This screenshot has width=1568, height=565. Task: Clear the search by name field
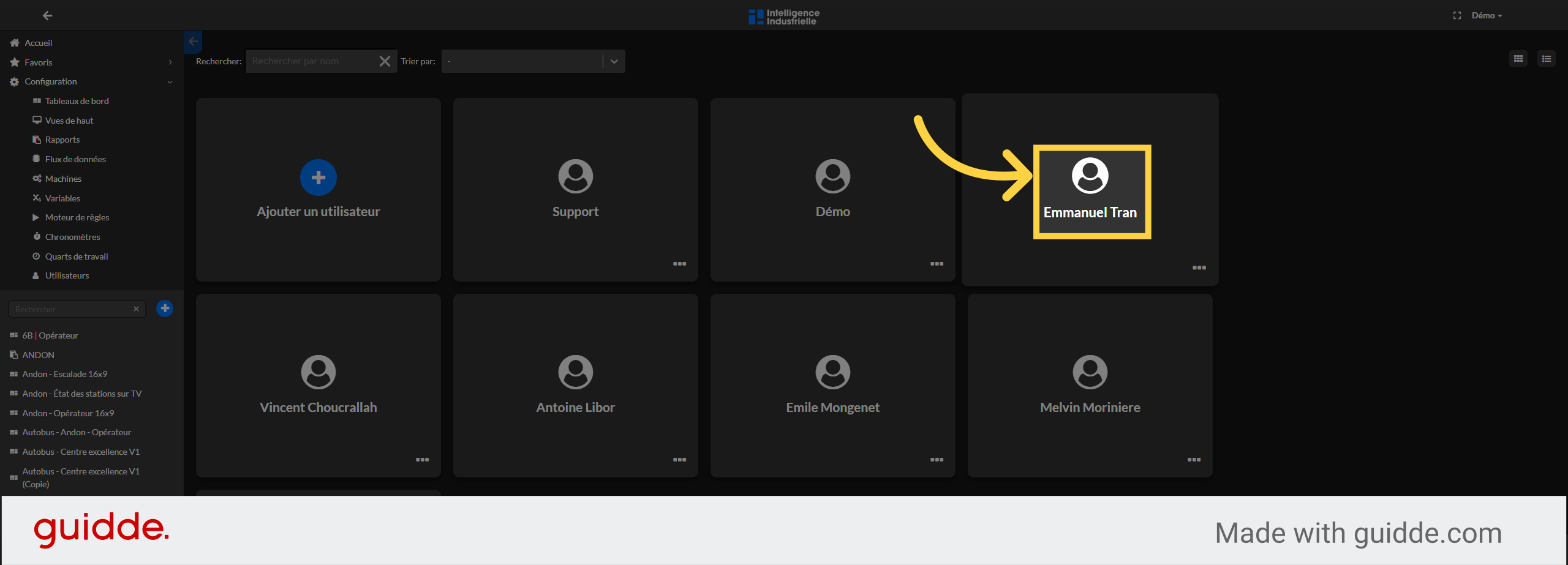click(x=385, y=61)
